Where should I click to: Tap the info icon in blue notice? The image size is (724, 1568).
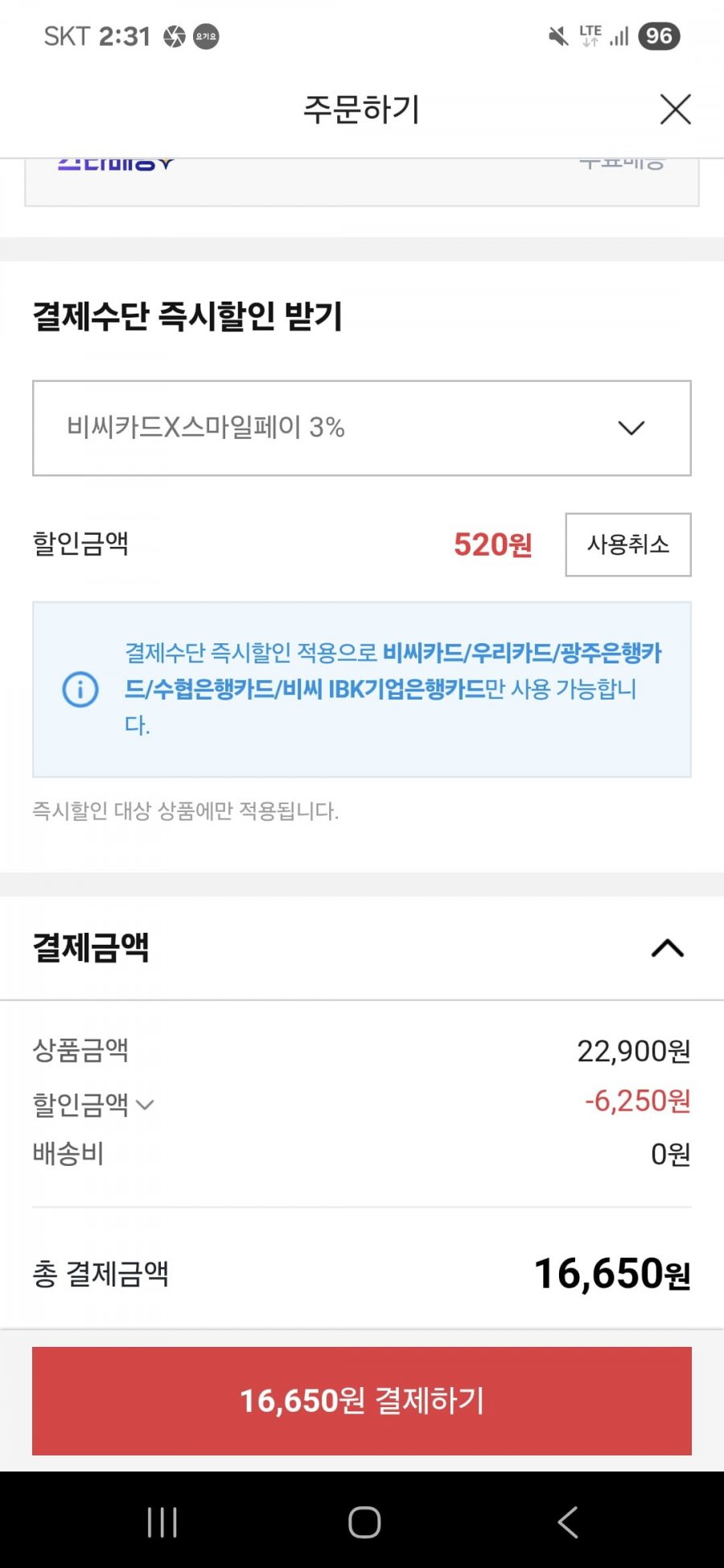pos(80,689)
